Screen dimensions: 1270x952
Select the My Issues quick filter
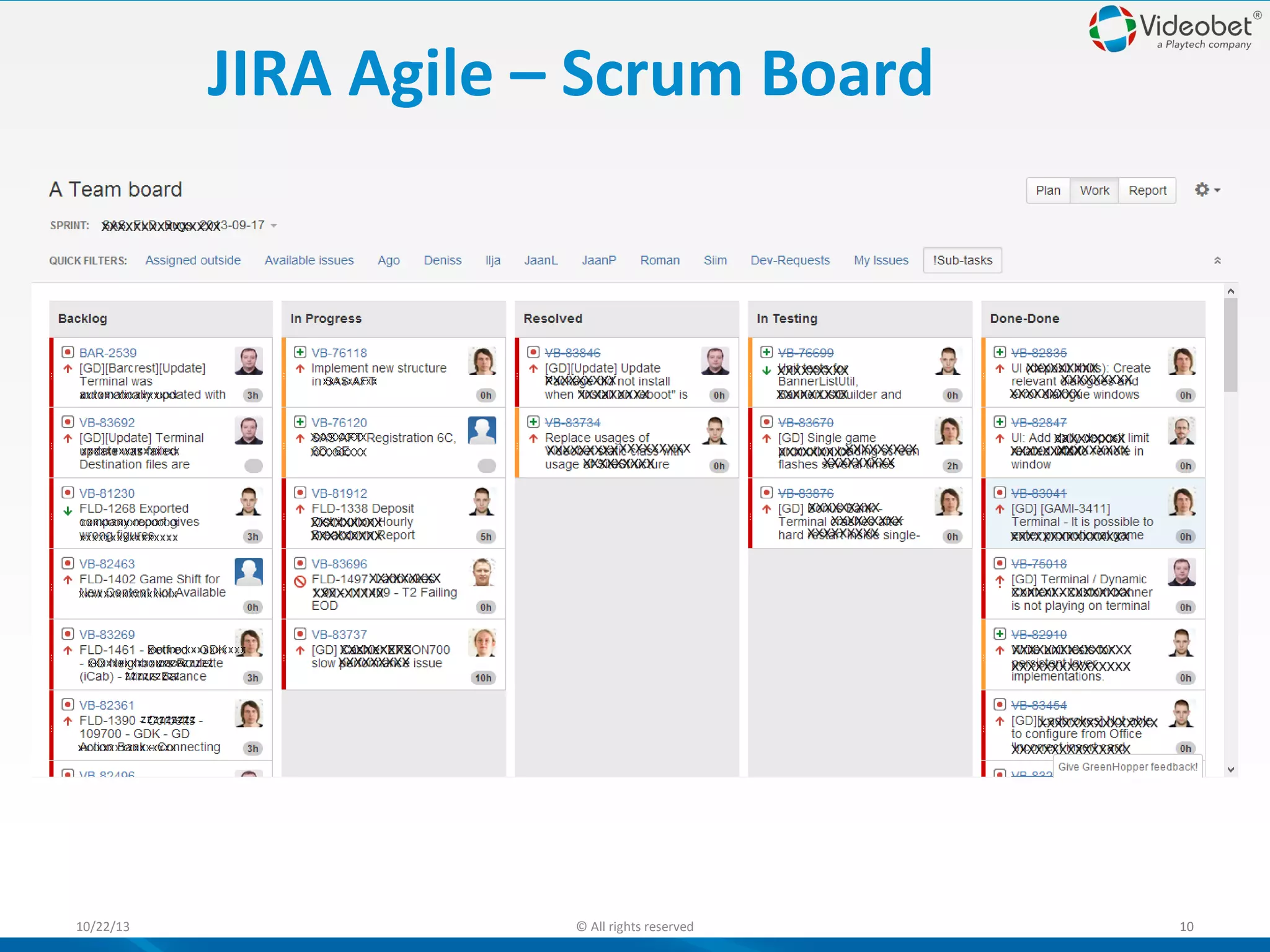(881, 260)
